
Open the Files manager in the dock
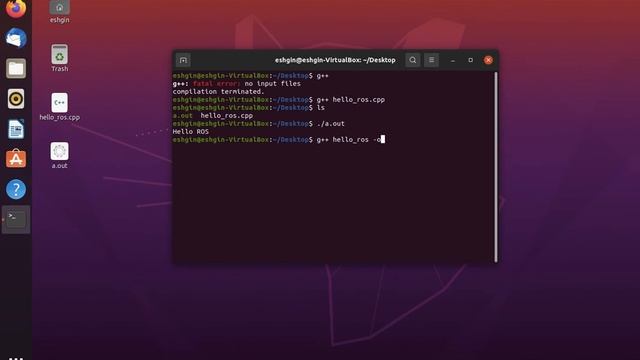[x=16, y=68]
